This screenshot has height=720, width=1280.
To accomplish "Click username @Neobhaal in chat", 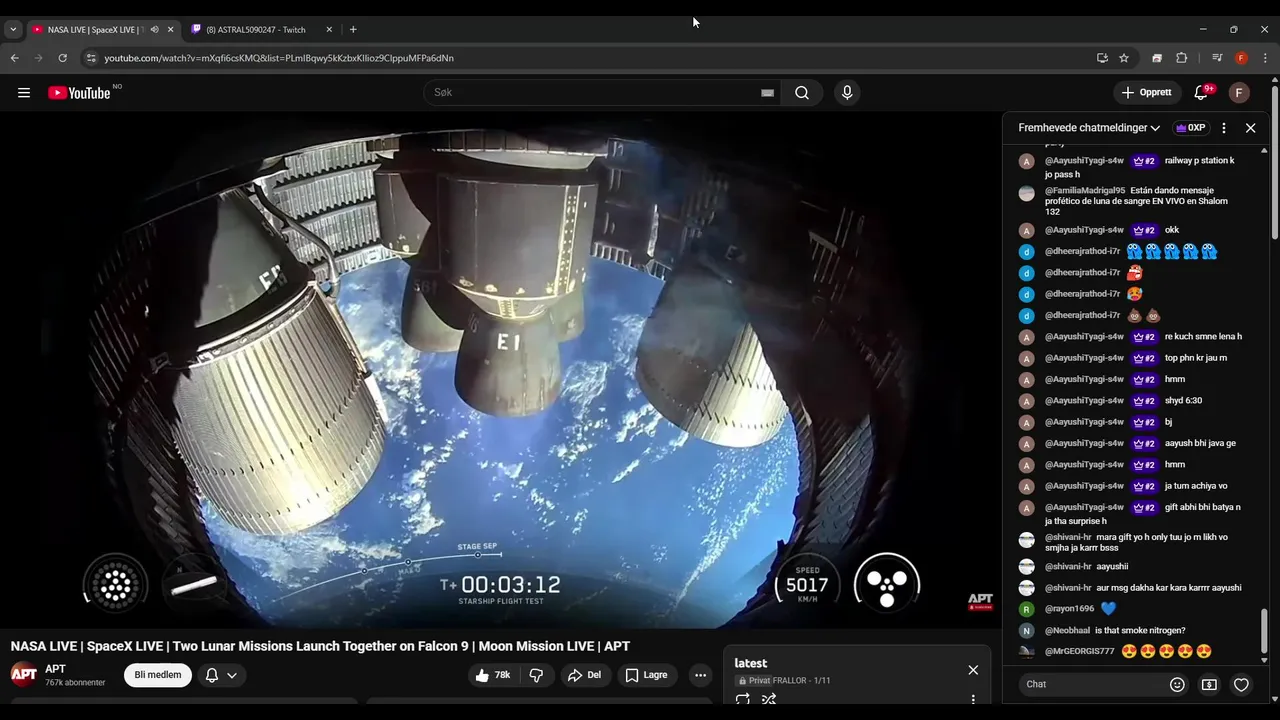I will pos(1067,630).
